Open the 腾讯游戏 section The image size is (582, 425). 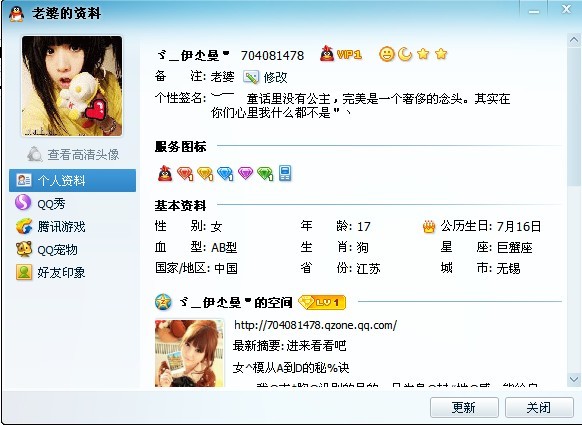[x=50, y=226]
